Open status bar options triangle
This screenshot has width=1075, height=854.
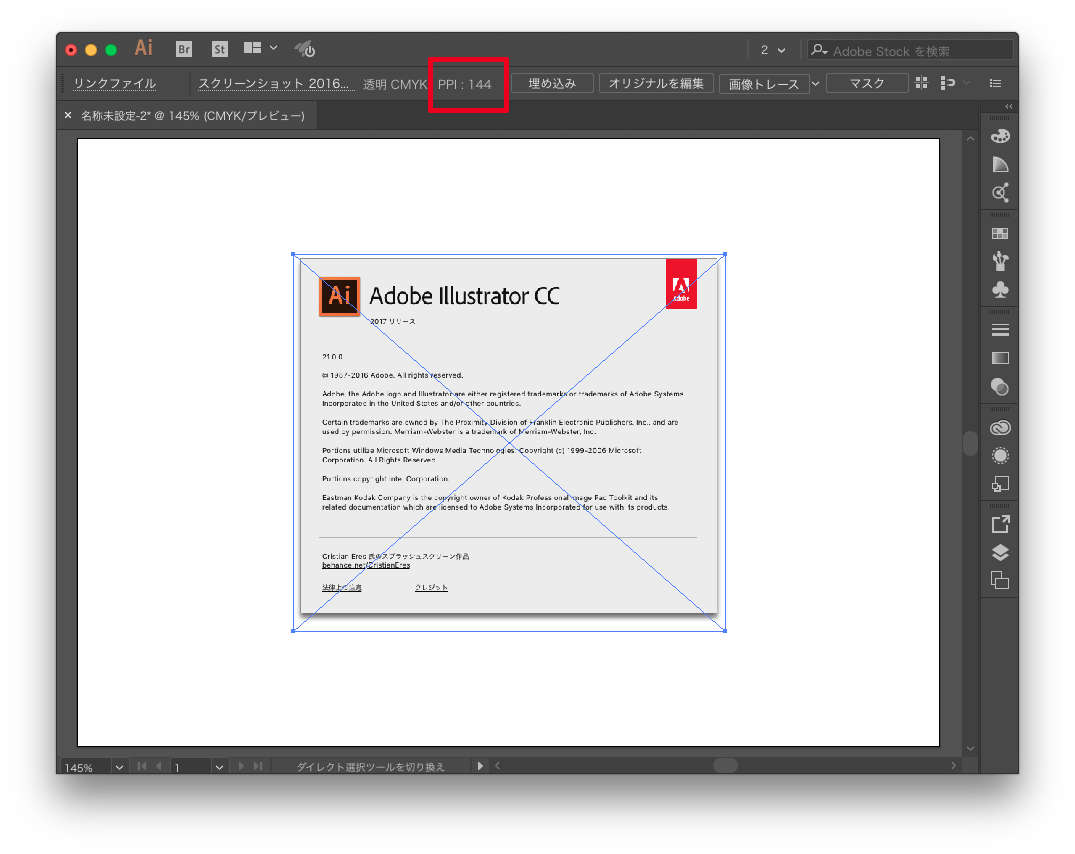pyautogui.click(x=480, y=766)
